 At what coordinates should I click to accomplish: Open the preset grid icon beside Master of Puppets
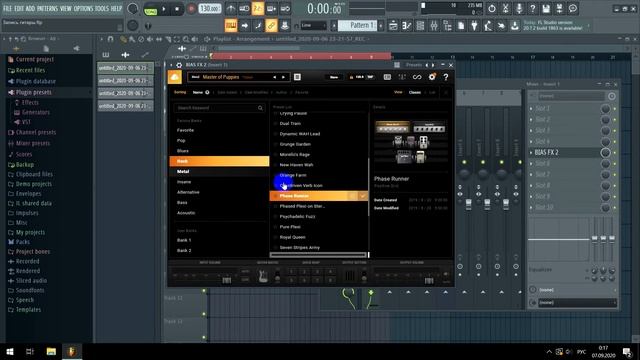(297, 77)
